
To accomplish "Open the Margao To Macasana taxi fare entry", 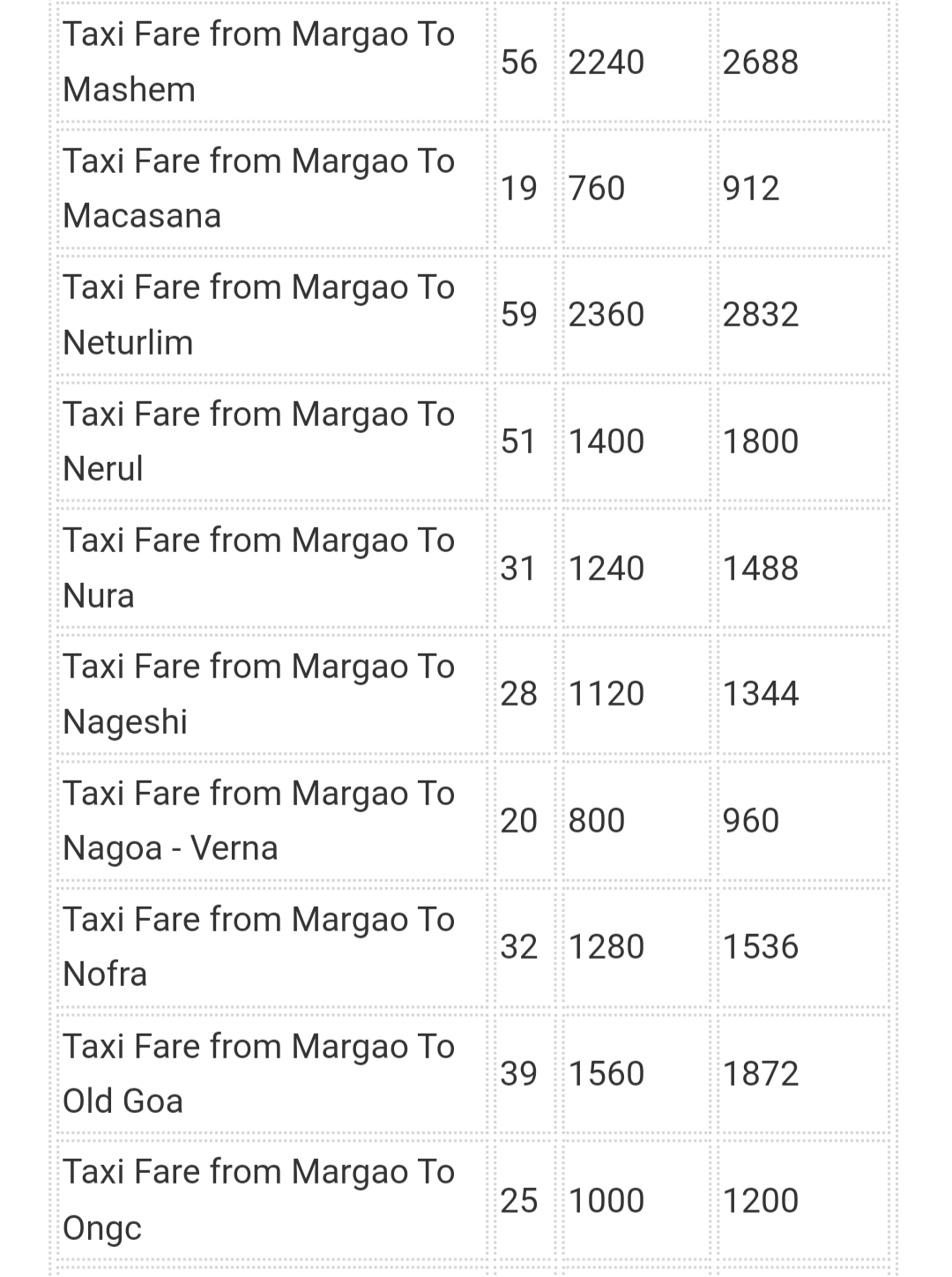I will pyautogui.click(x=258, y=188).
